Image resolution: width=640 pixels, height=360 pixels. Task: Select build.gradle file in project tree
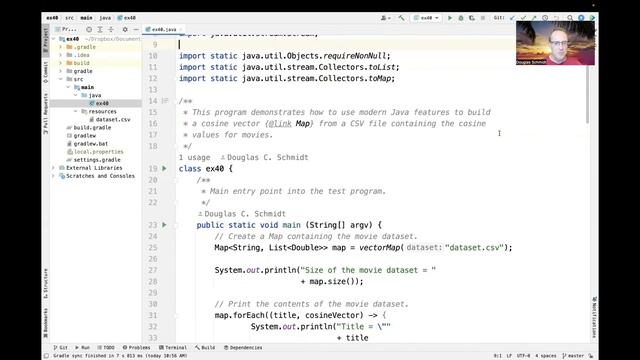click(89, 127)
